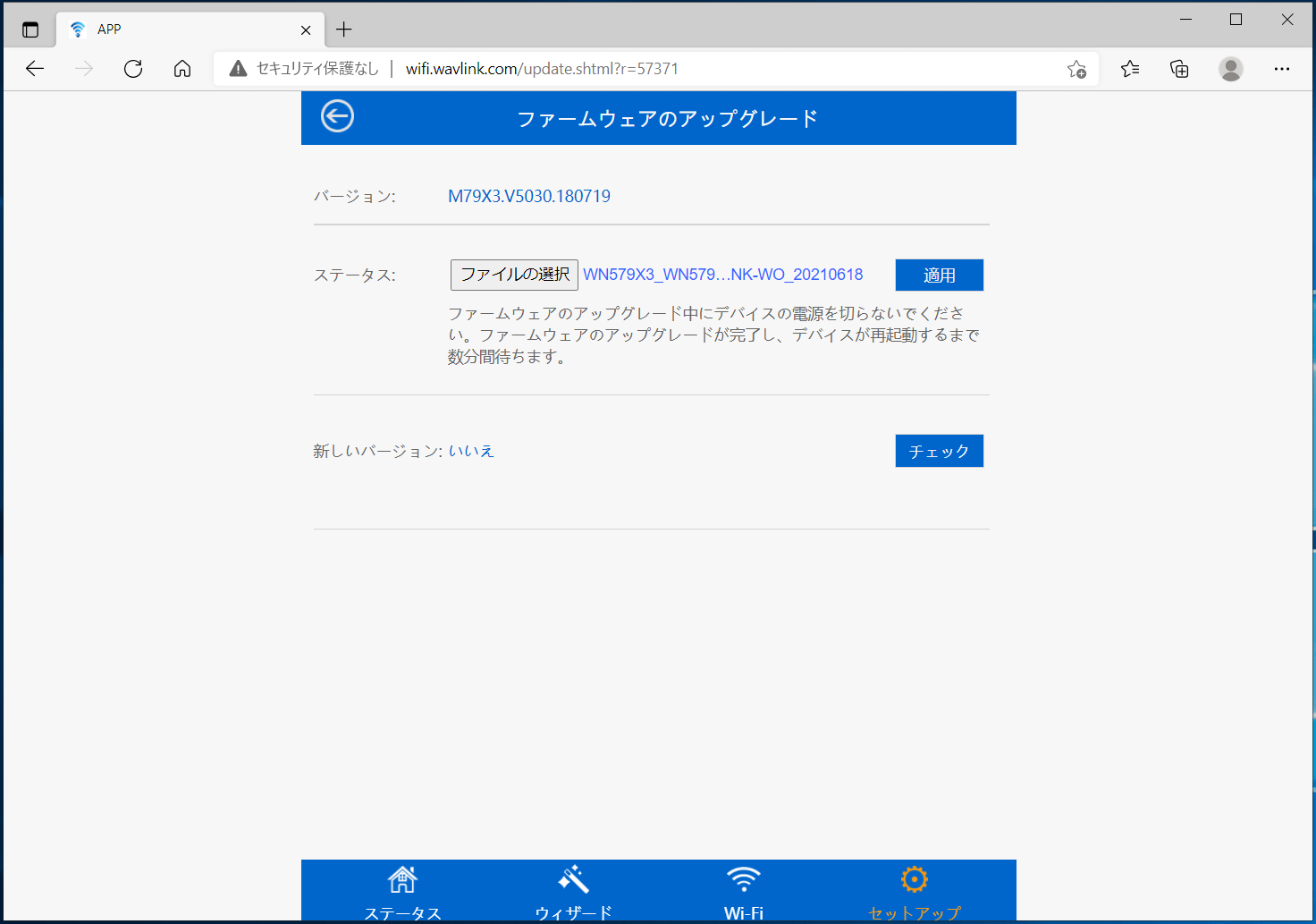Click the いいえ new version value
The width and height of the screenshot is (1316, 924).
[471, 451]
